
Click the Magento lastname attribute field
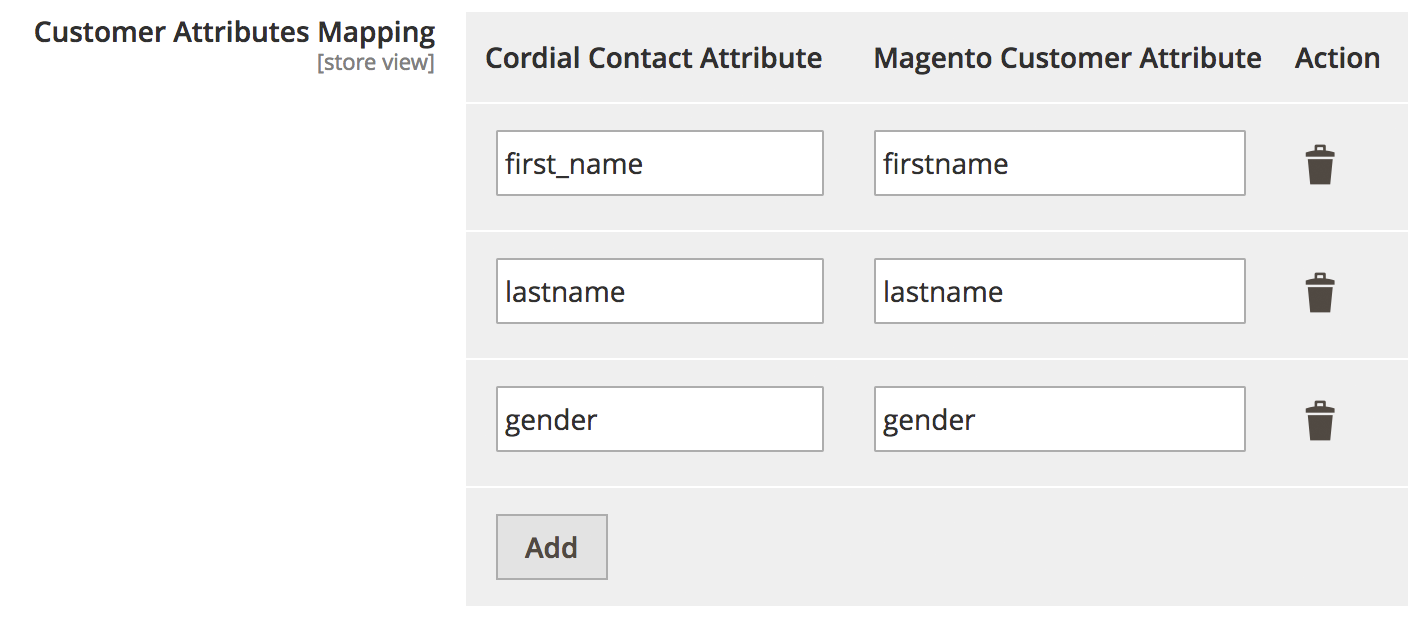click(x=1060, y=291)
